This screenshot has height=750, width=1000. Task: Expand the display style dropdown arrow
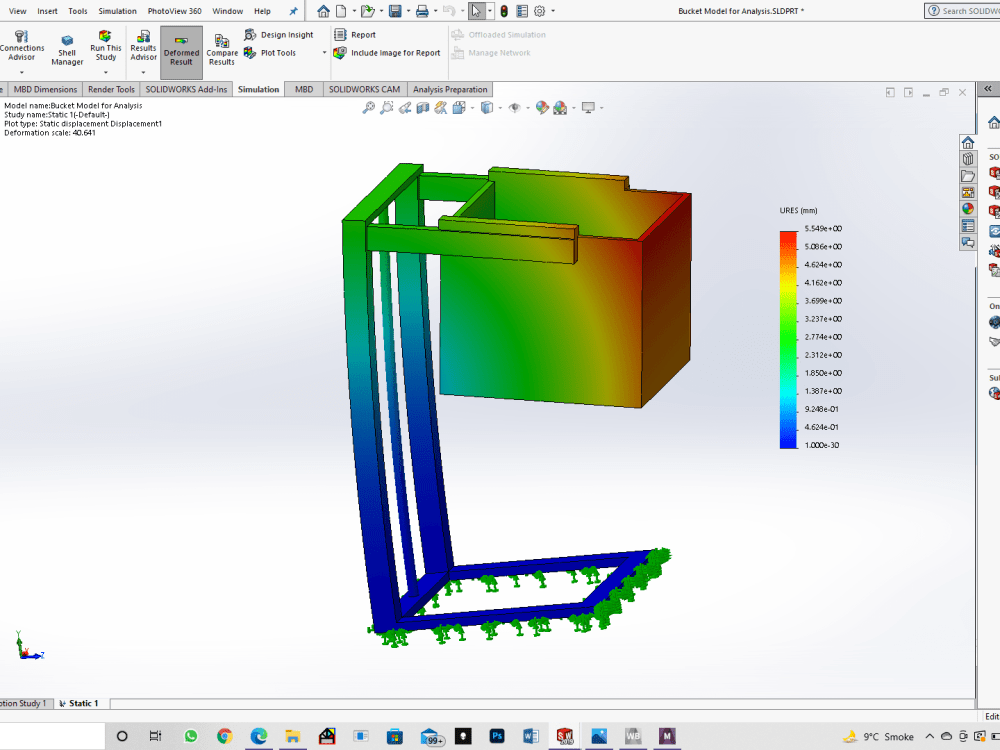pos(502,107)
